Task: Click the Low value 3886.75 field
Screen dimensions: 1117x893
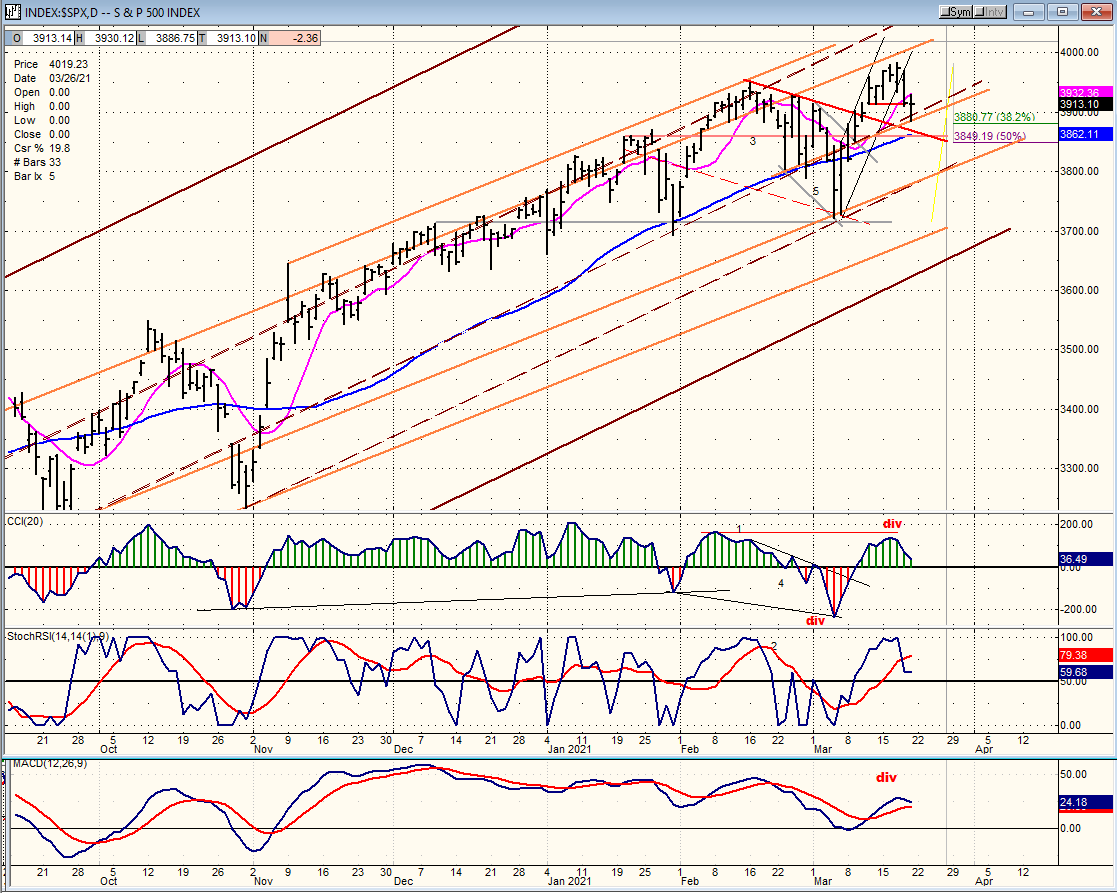Action: pyautogui.click(x=171, y=38)
